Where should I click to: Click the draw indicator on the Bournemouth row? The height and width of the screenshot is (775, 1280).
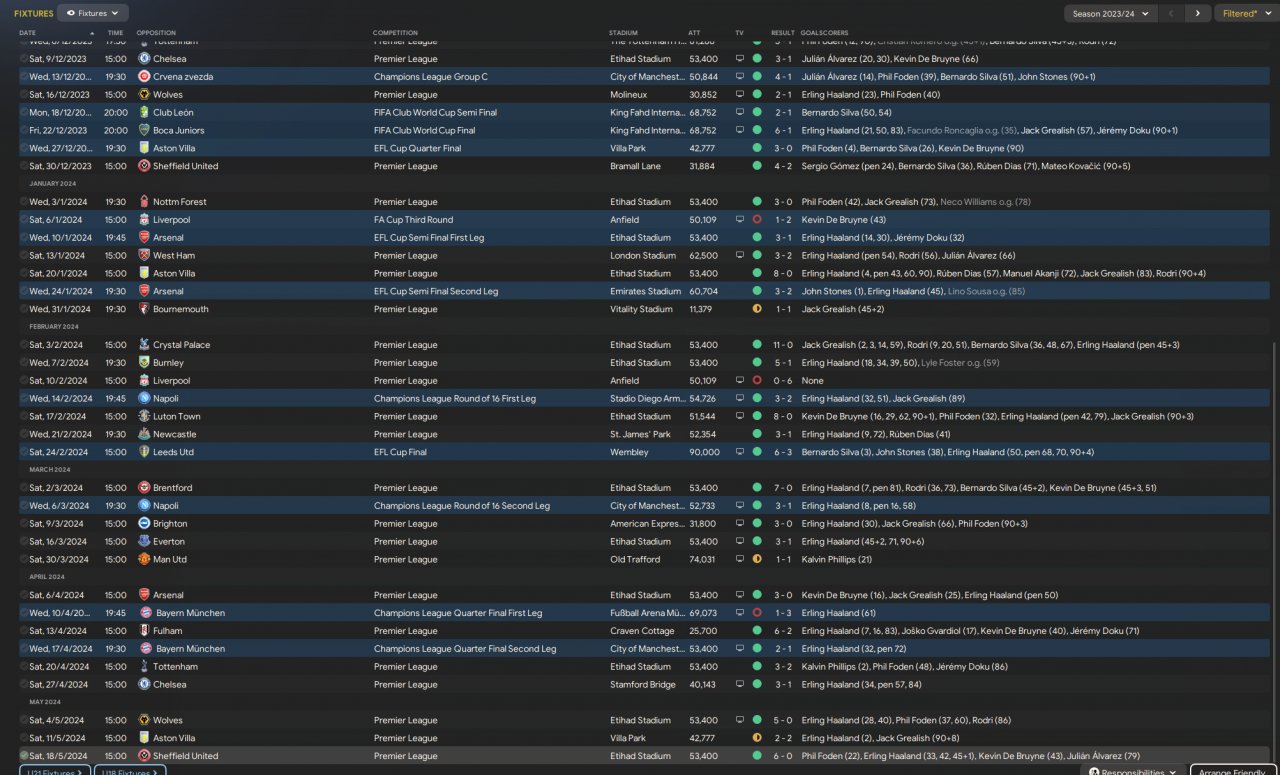coord(757,310)
